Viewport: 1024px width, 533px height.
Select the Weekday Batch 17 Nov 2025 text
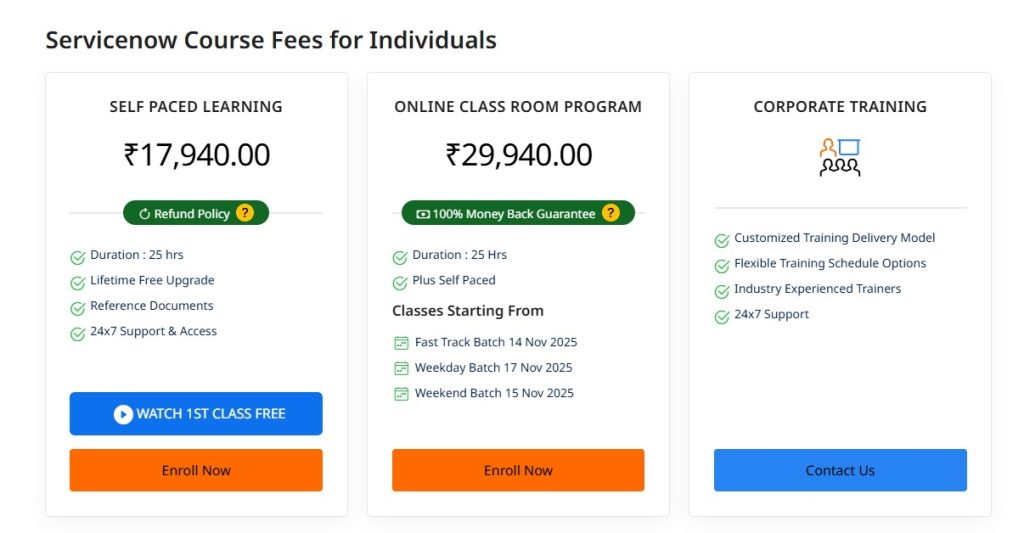point(493,368)
